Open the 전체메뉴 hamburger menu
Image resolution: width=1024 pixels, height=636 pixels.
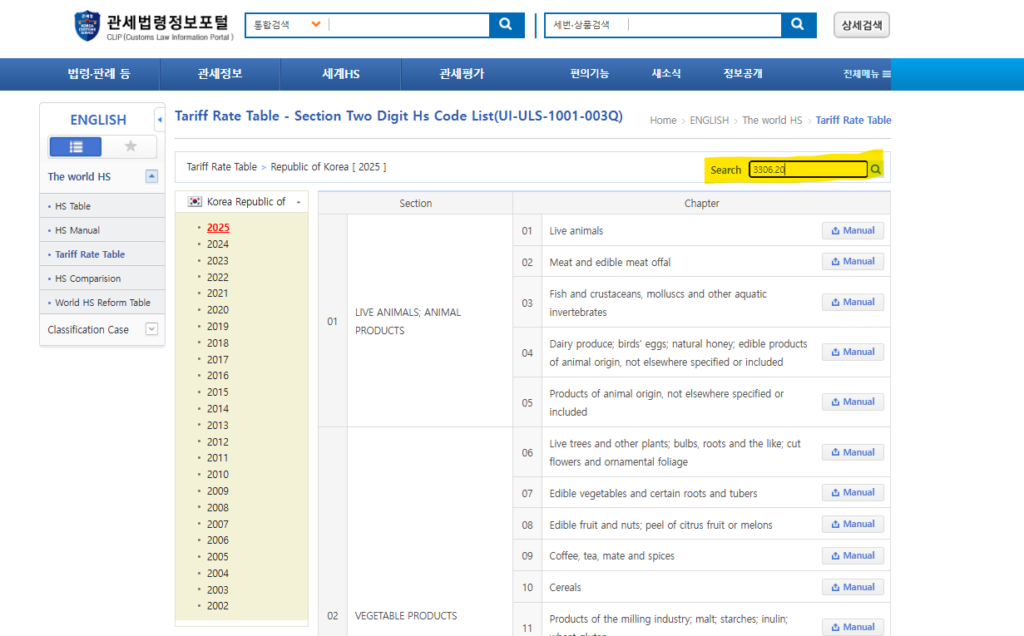[x=866, y=74]
